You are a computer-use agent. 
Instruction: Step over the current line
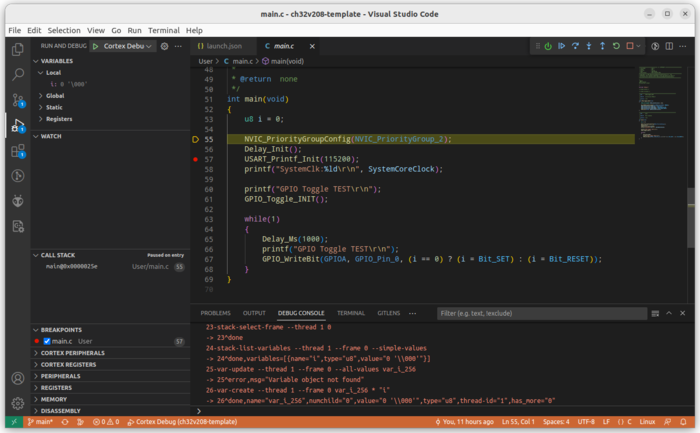pyautogui.click(x=575, y=46)
